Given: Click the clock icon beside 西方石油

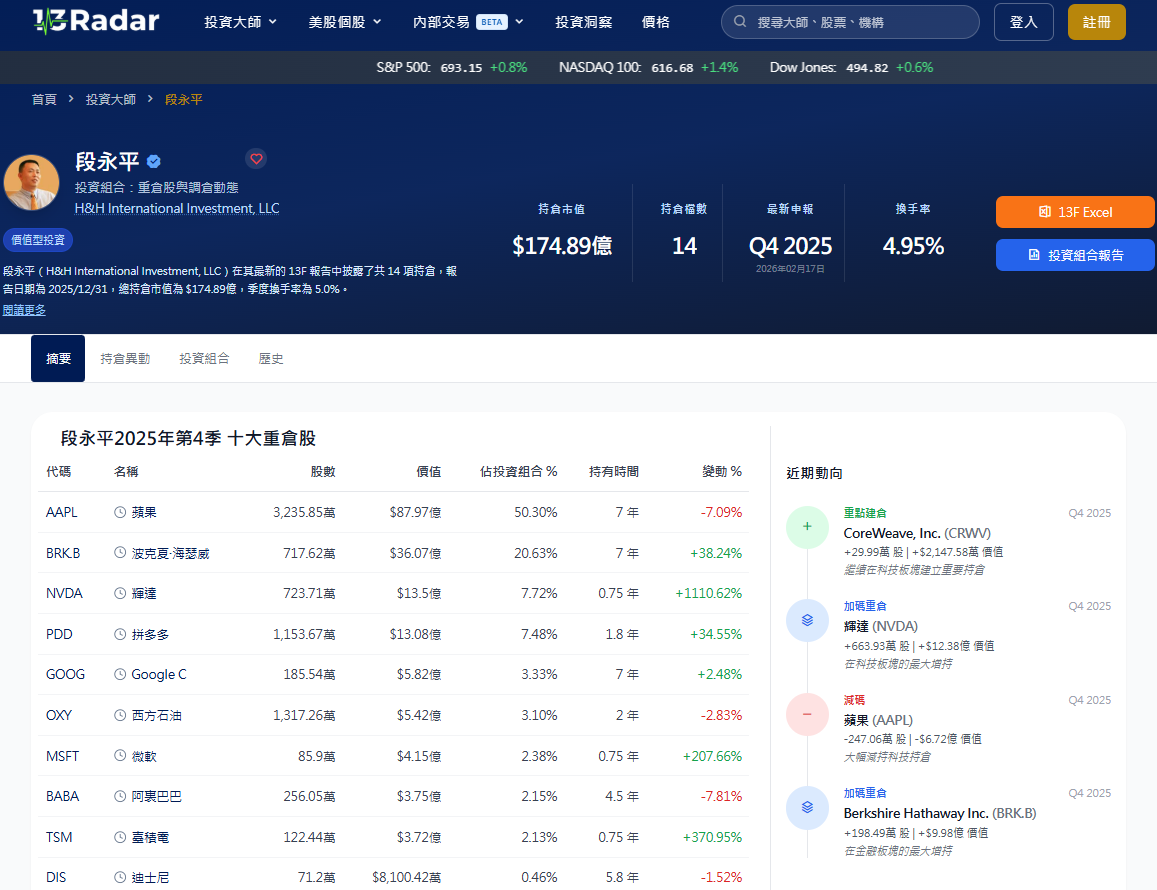Looking at the screenshot, I should coord(120,715).
